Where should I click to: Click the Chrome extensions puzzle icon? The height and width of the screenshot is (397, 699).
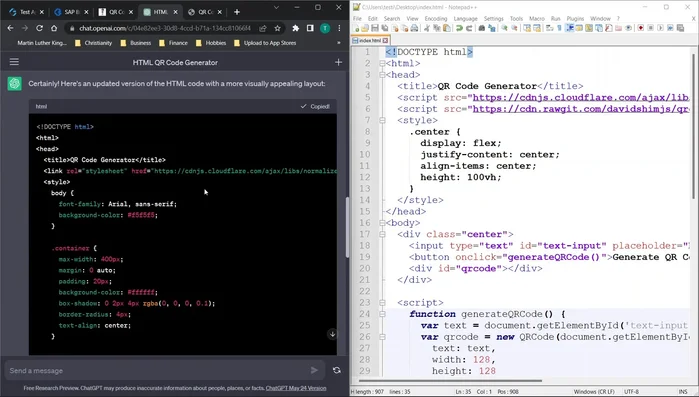(x=295, y=28)
